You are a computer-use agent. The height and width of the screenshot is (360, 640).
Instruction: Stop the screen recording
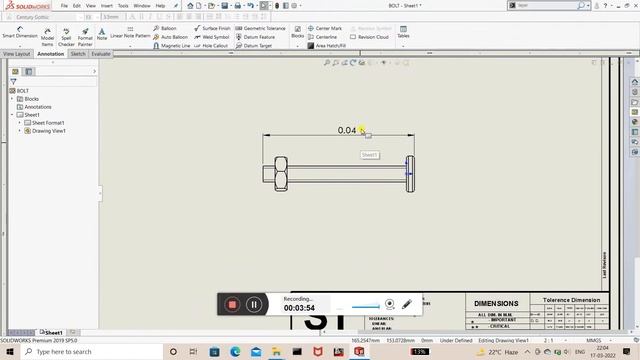coord(232,304)
